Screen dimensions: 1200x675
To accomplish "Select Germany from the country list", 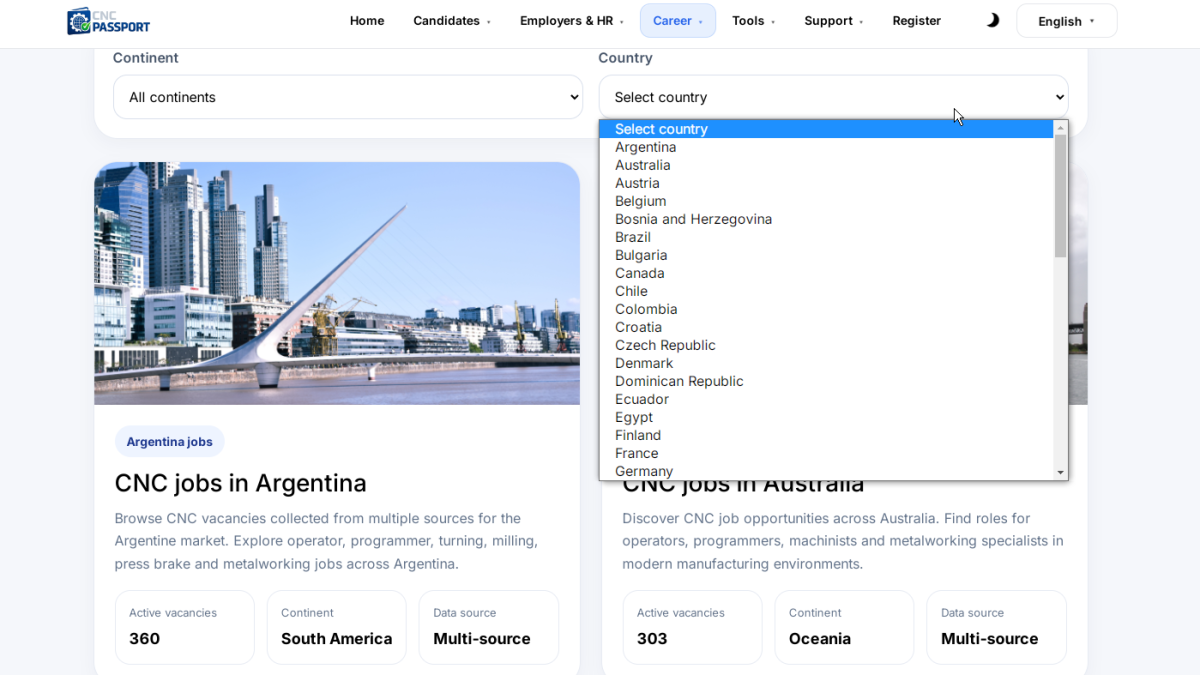I will point(826,471).
